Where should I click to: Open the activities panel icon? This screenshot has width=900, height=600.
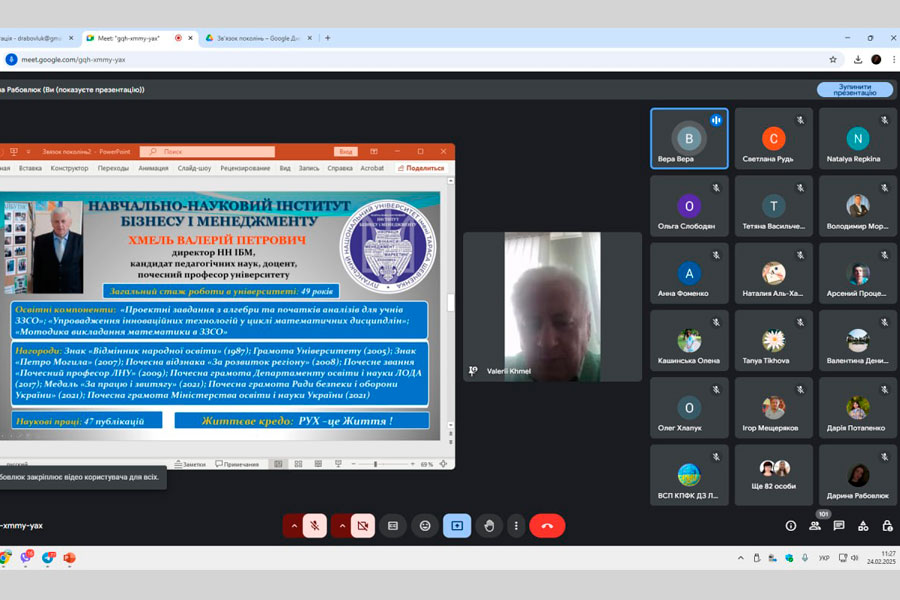pos(863,525)
